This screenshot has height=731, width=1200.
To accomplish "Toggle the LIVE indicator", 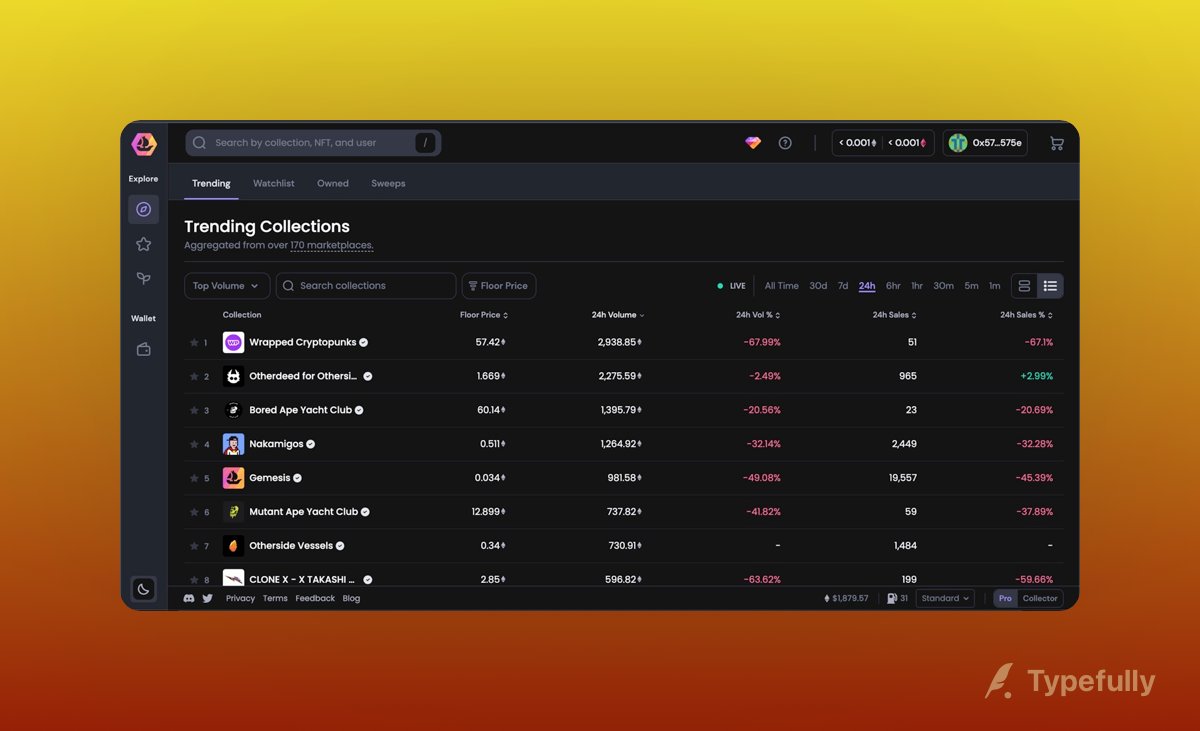I will pyautogui.click(x=731, y=286).
